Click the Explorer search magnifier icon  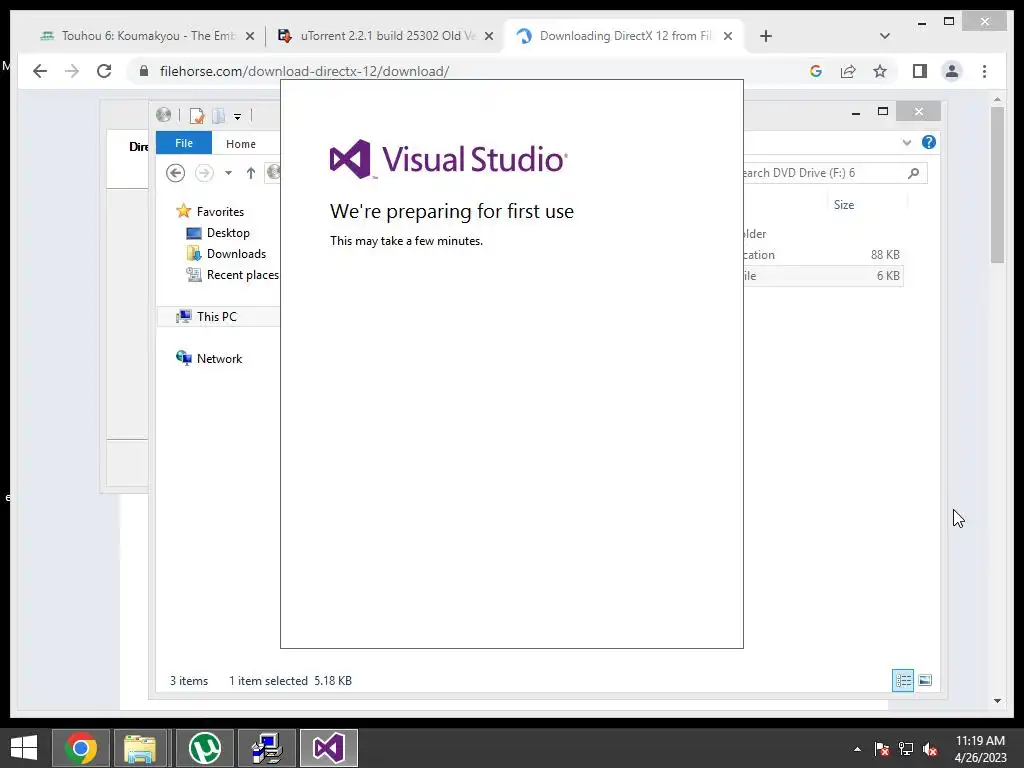click(914, 173)
